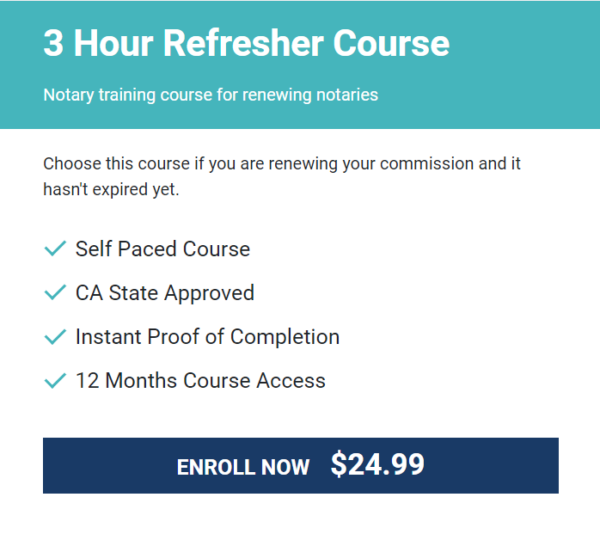Click the "Notary training course for renewing notaries" subtitle
Viewport: 600px width, 534px height.
click(210, 96)
